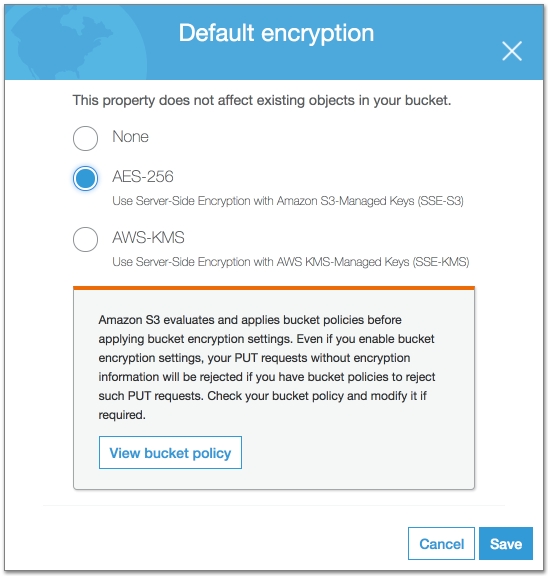Click the 'AWS-KMS' option label text
The width and height of the screenshot is (548, 576).
[148, 237]
